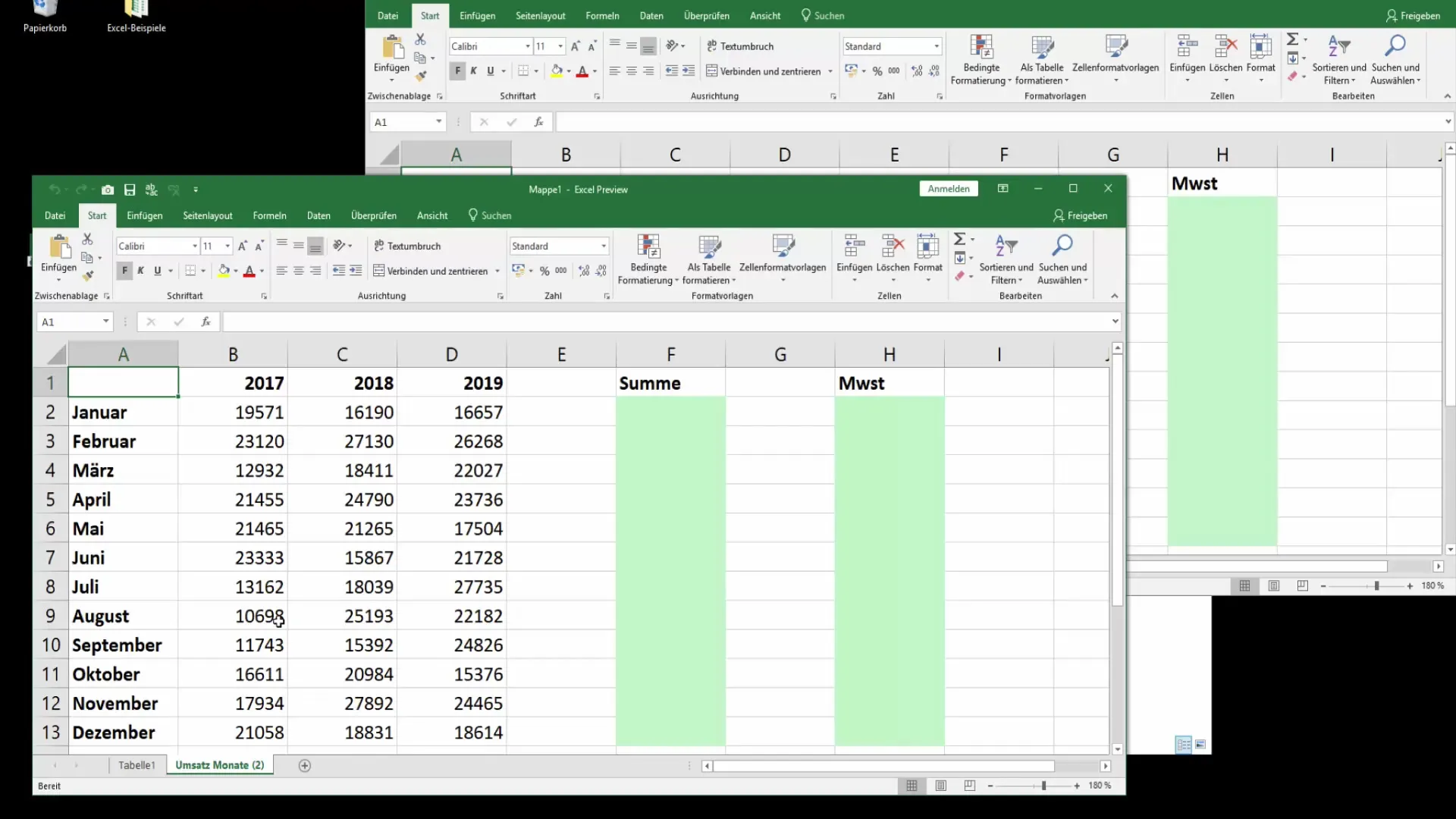Click formula bar input in Mappe1 window
The image size is (1456, 819).
point(666,322)
